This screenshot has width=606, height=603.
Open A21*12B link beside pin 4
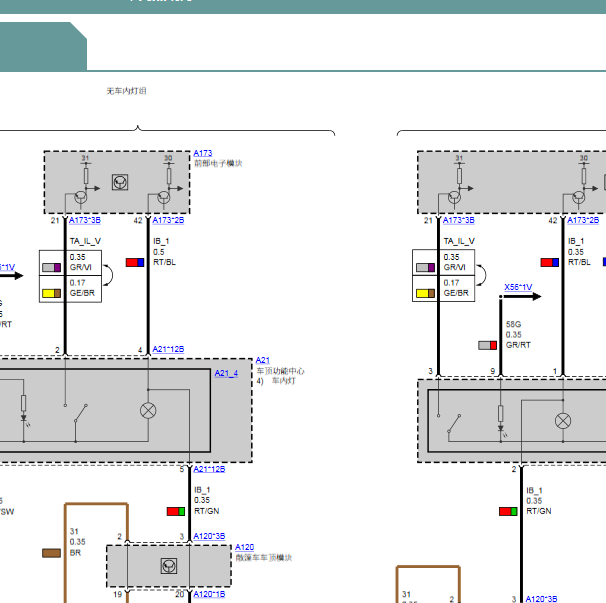tap(168, 349)
